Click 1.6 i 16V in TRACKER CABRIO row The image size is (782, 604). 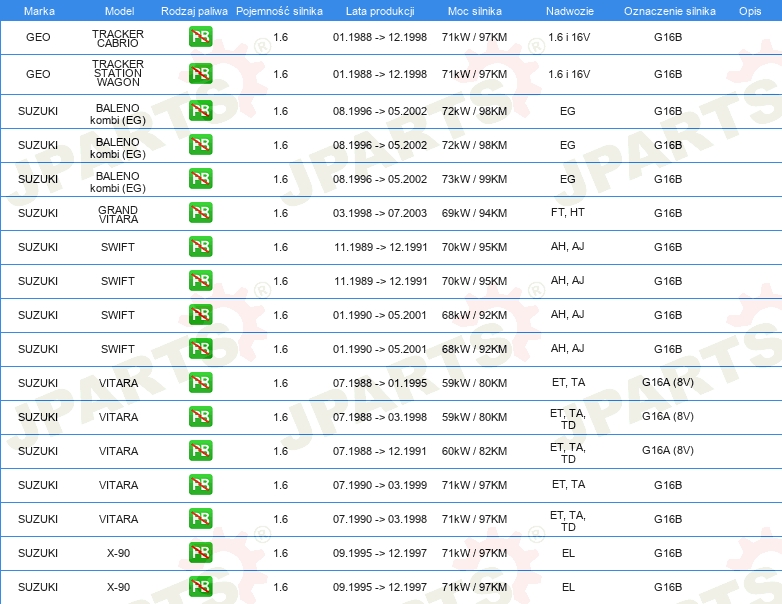[569, 37]
